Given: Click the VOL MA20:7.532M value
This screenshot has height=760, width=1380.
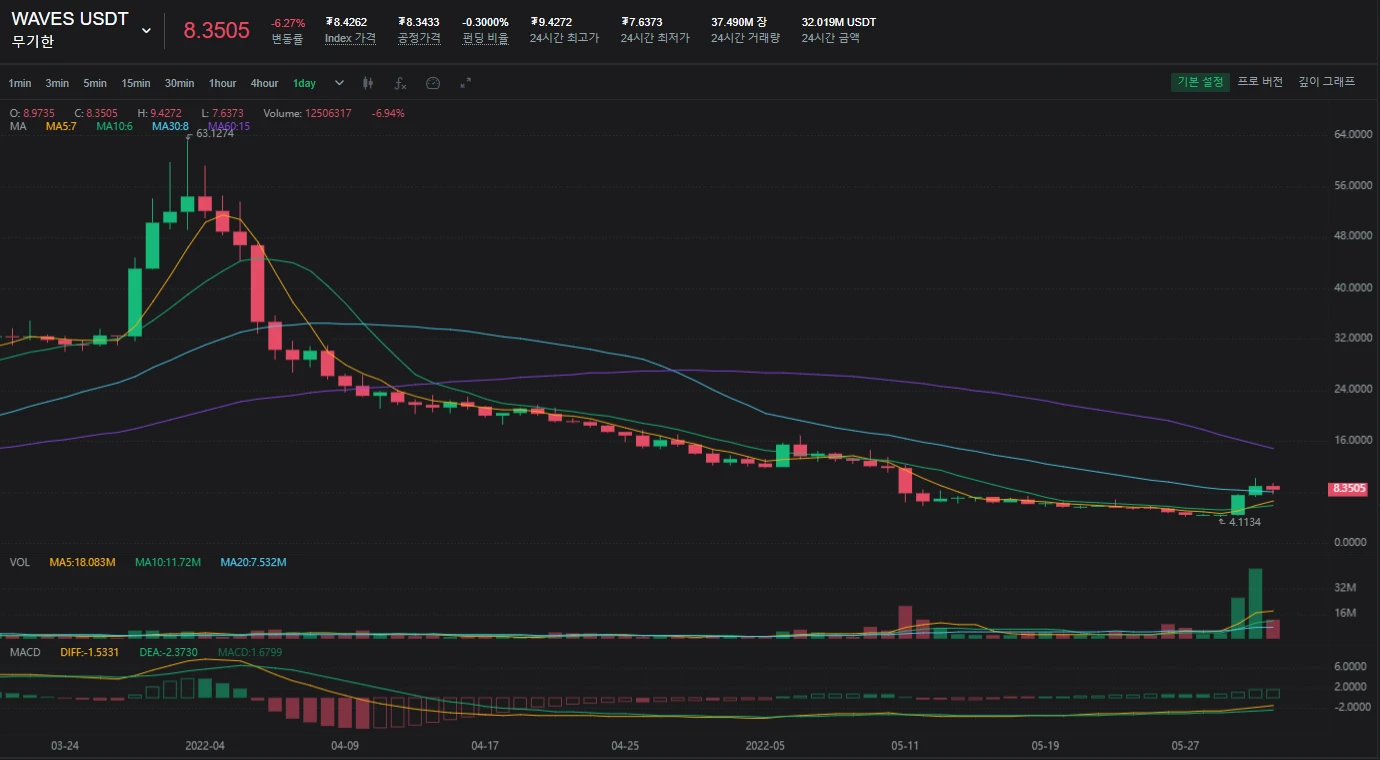Looking at the screenshot, I should tap(253, 562).
